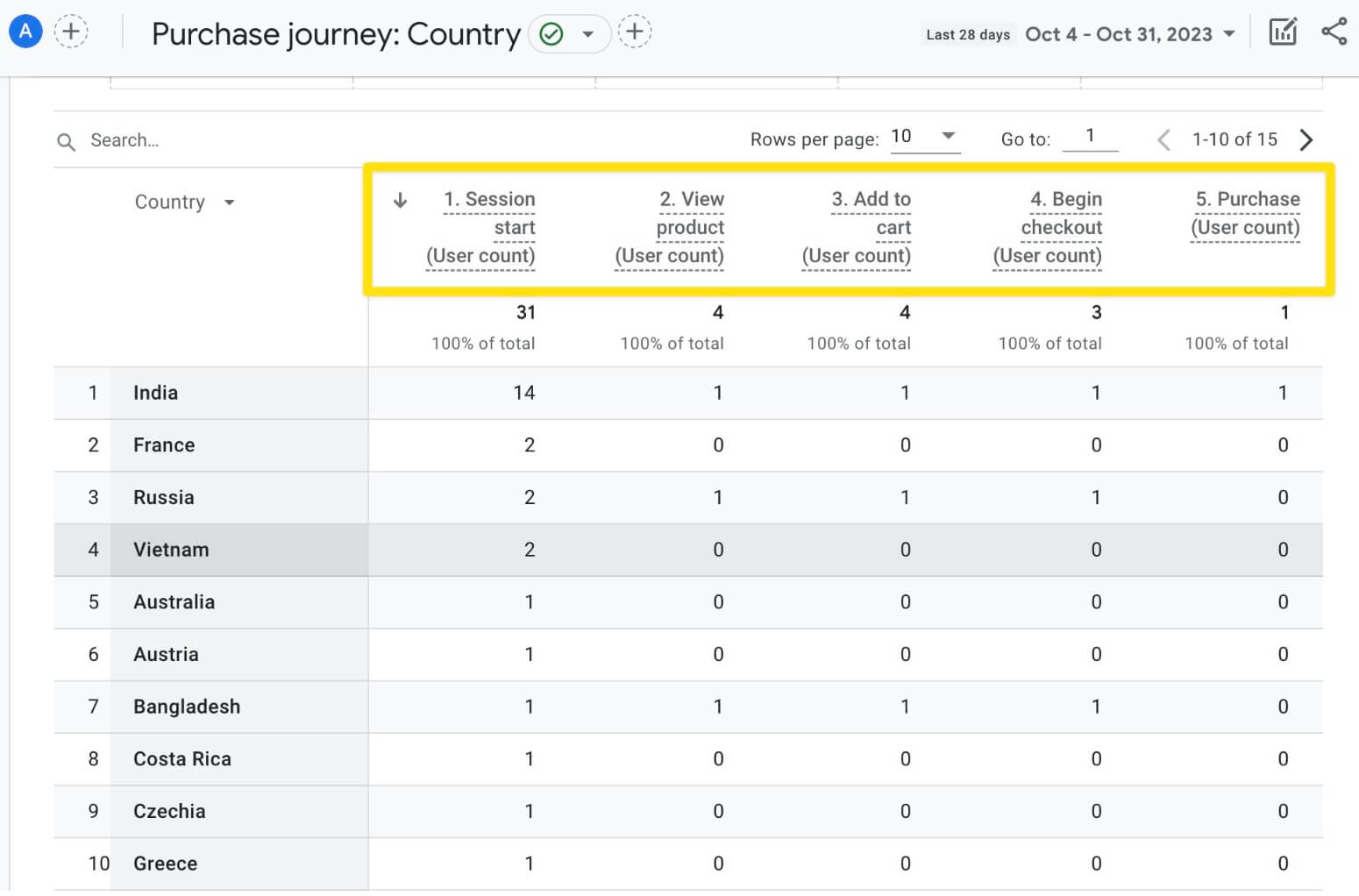Go to previous page of results

1163,139
